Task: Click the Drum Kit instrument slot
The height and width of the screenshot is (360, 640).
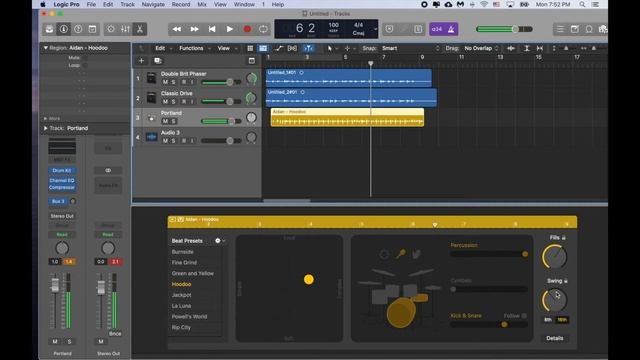Action: coord(62,170)
